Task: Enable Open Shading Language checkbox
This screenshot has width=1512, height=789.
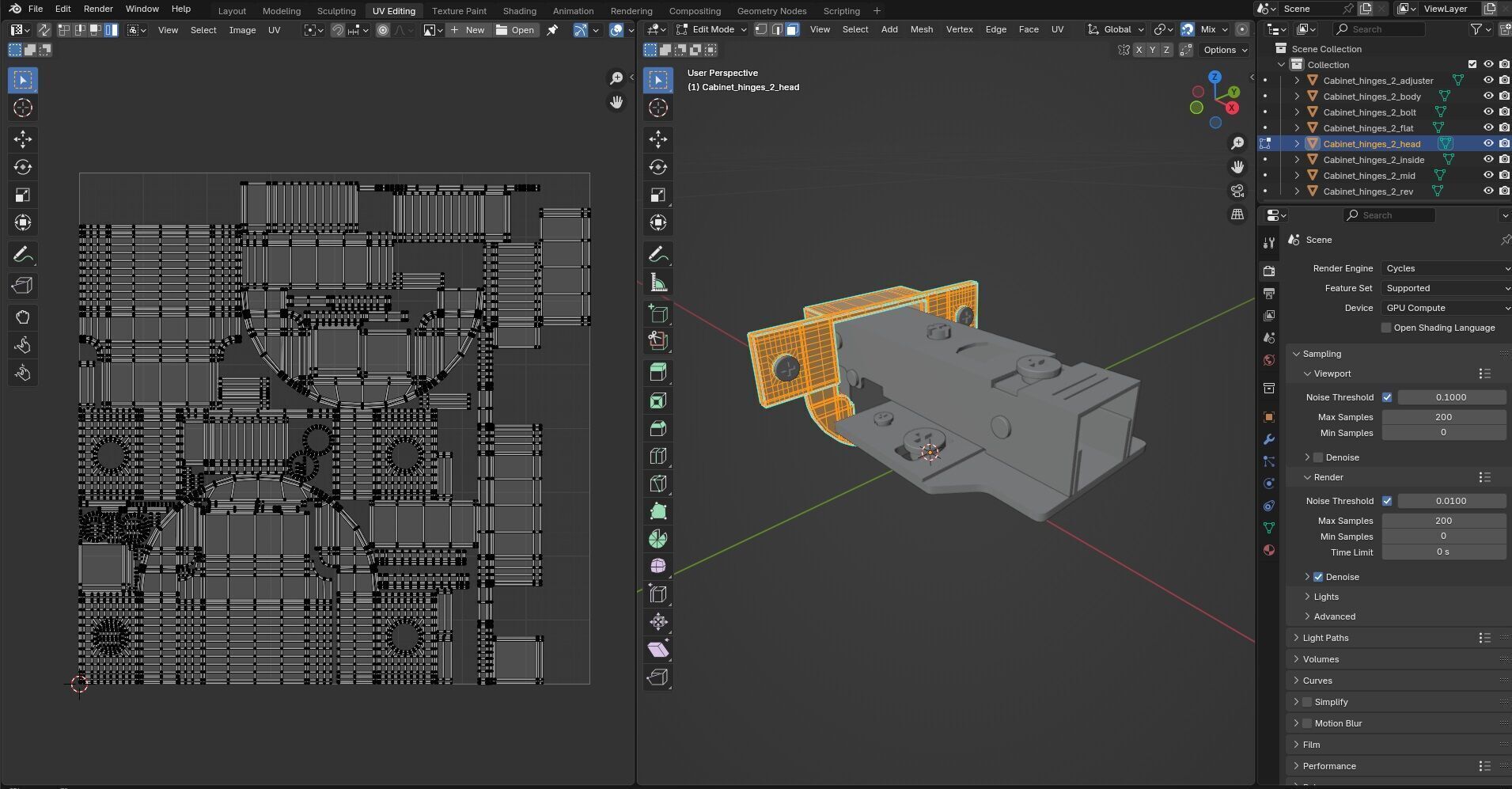Action: (1386, 328)
